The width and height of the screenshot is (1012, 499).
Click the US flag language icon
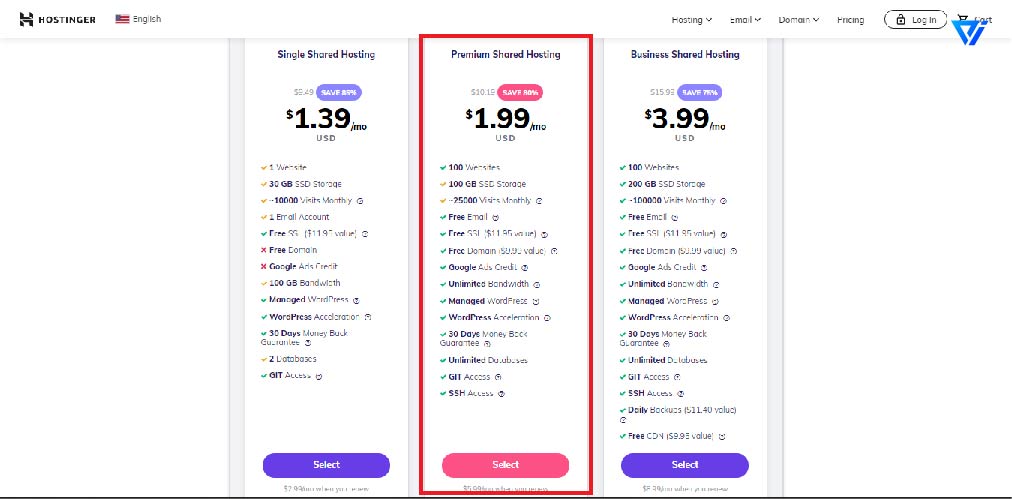(123, 19)
